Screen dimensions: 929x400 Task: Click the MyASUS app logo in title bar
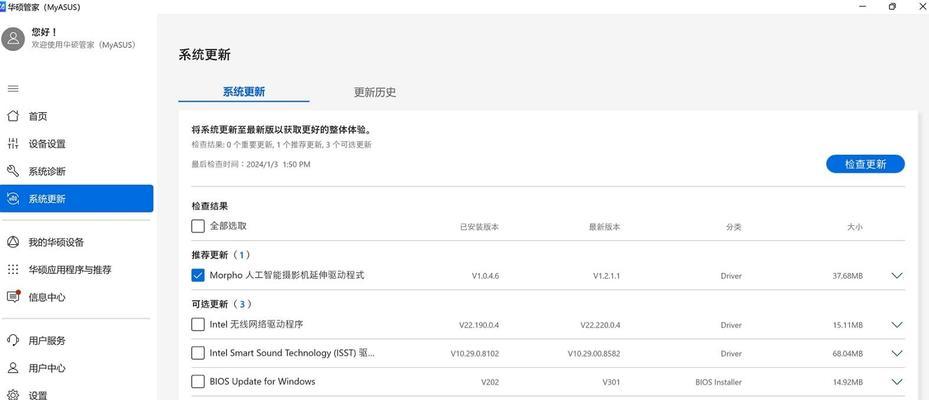pyautogui.click(x=2, y=7)
